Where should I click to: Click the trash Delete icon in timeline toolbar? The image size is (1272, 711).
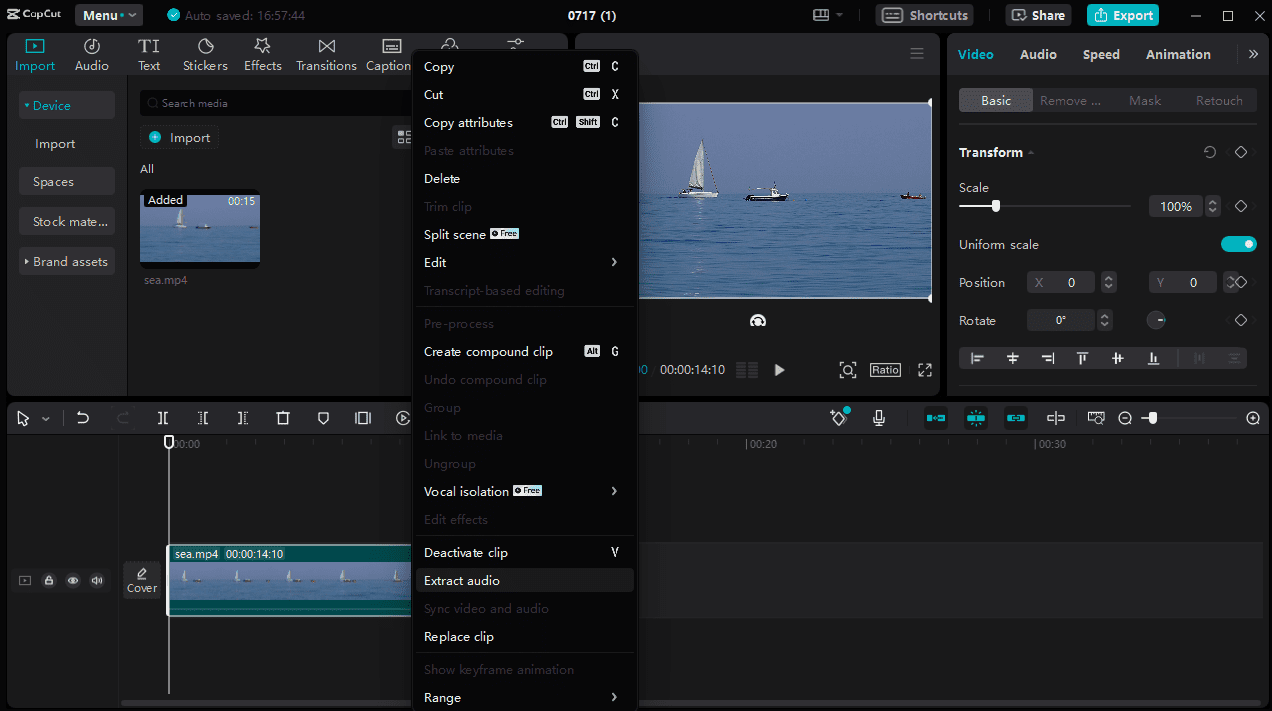(283, 418)
